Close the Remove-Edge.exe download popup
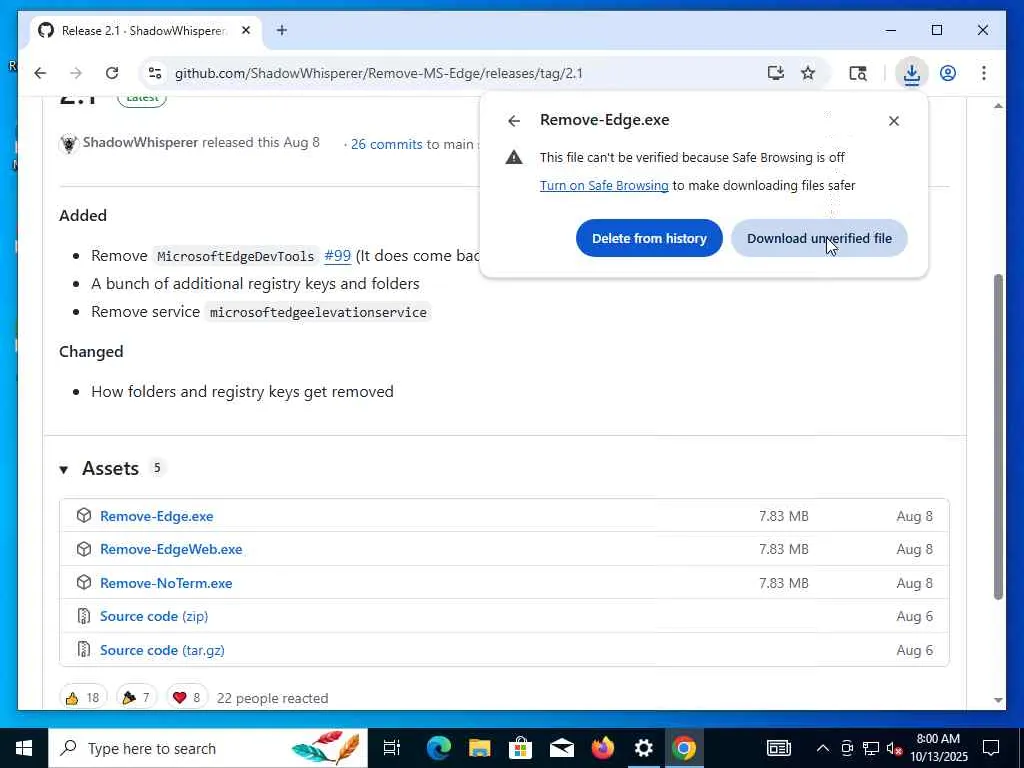The height and width of the screenshot is (768, 1024). pyautogui.click(x=894, y=121)
